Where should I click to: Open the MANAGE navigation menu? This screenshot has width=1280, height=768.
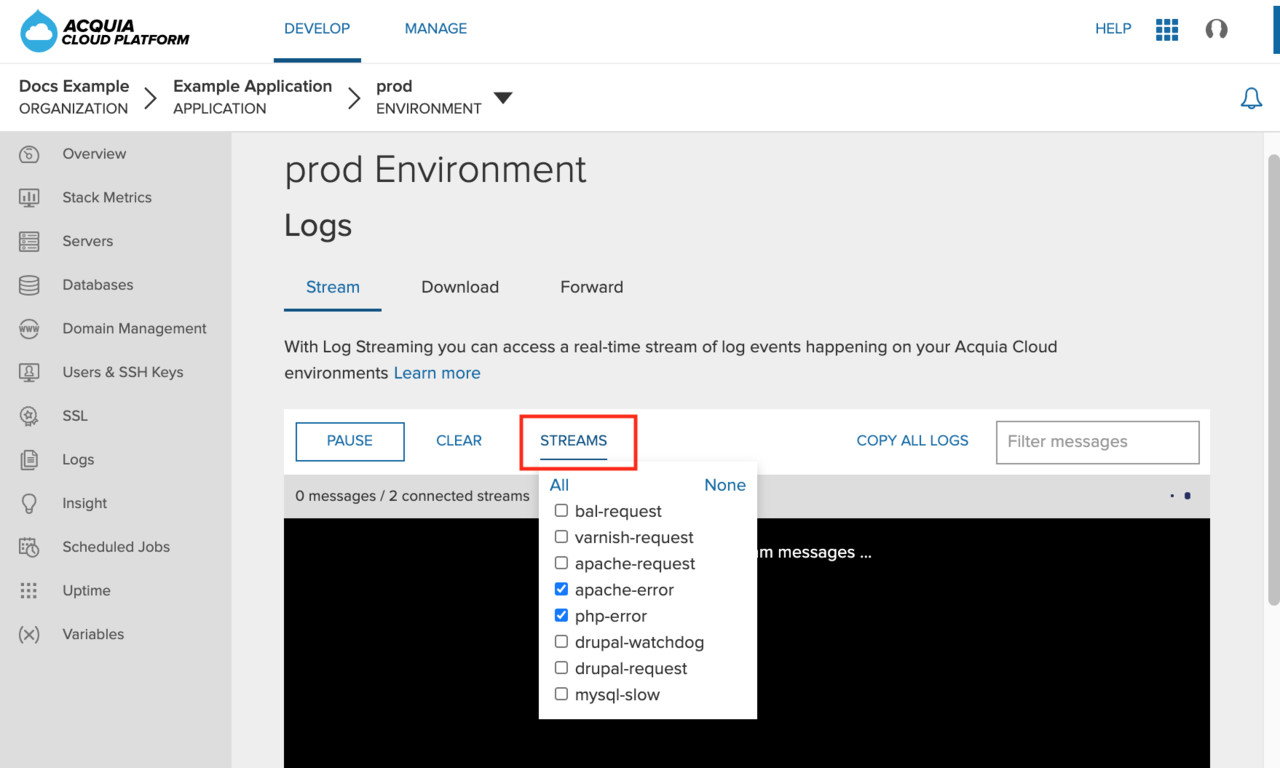(x=436, y=28)
